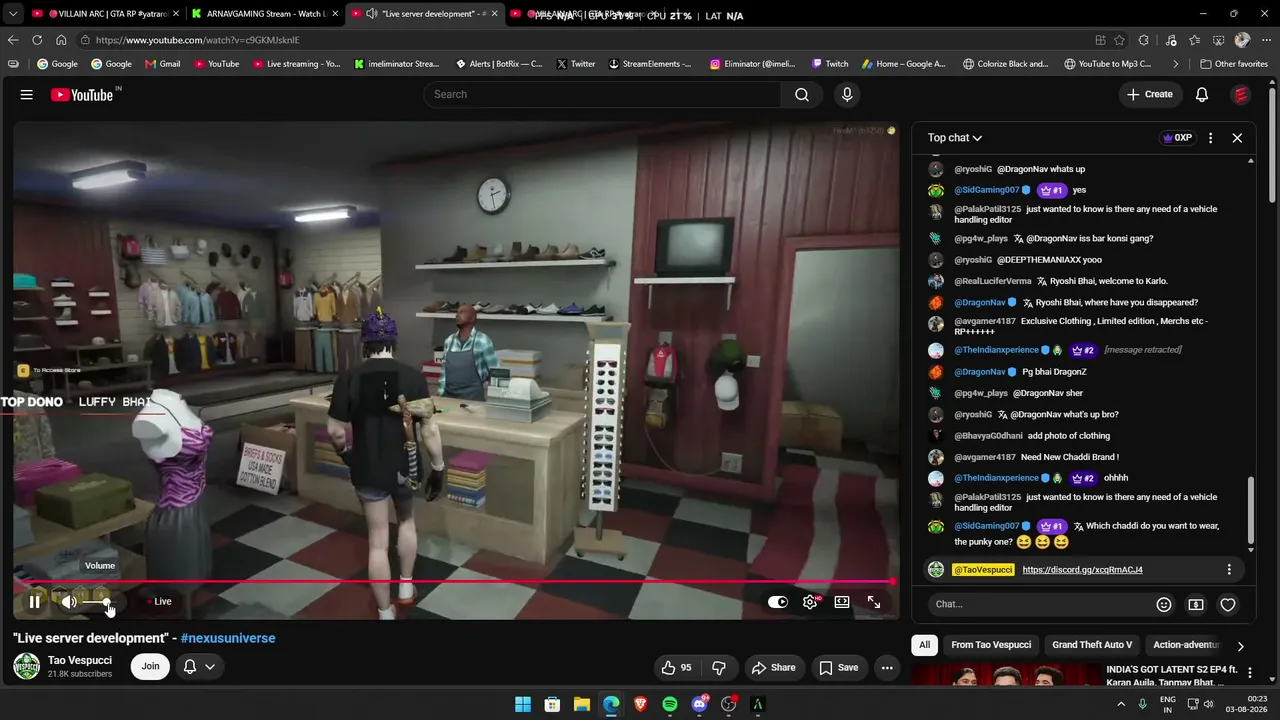The width and height of the screenshot is (1280, 720).
Task: Send a heart reaction in chat
Action: (x=1228, y=604)
